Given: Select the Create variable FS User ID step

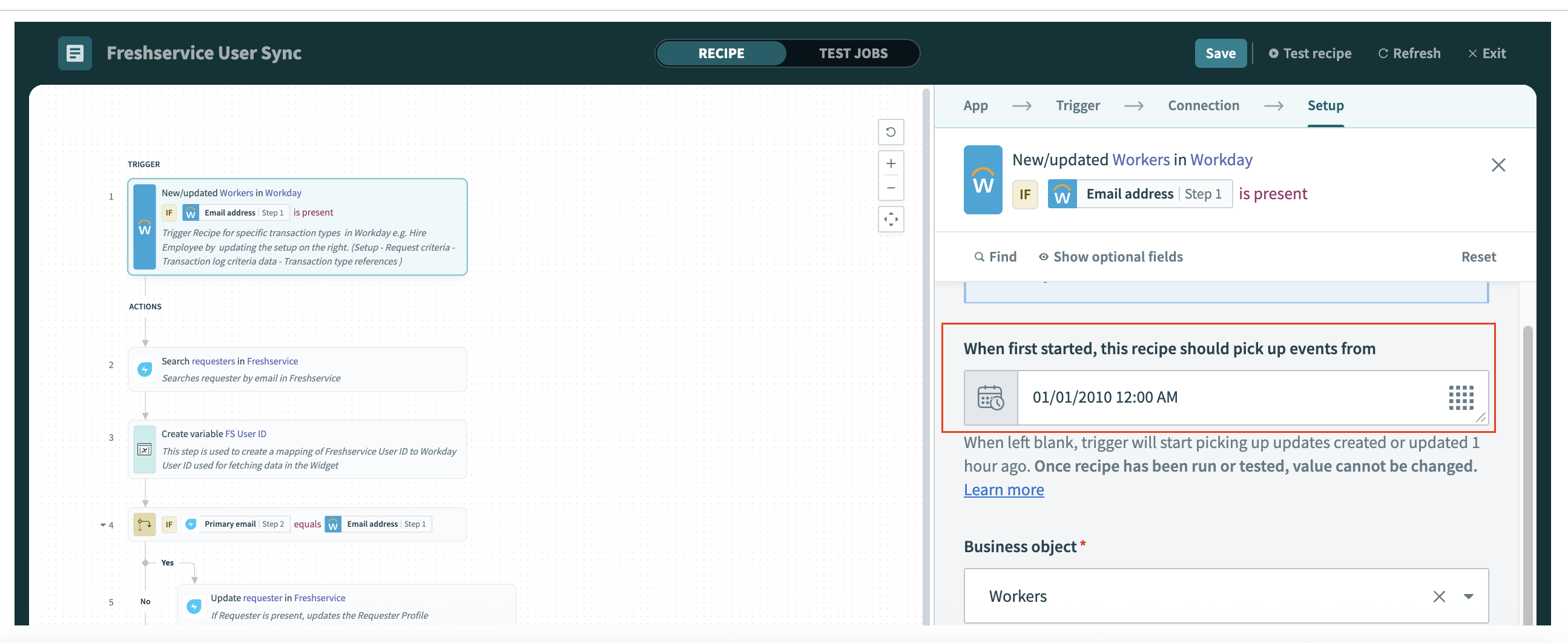Looking at the screenshot, I should (298, 449).
